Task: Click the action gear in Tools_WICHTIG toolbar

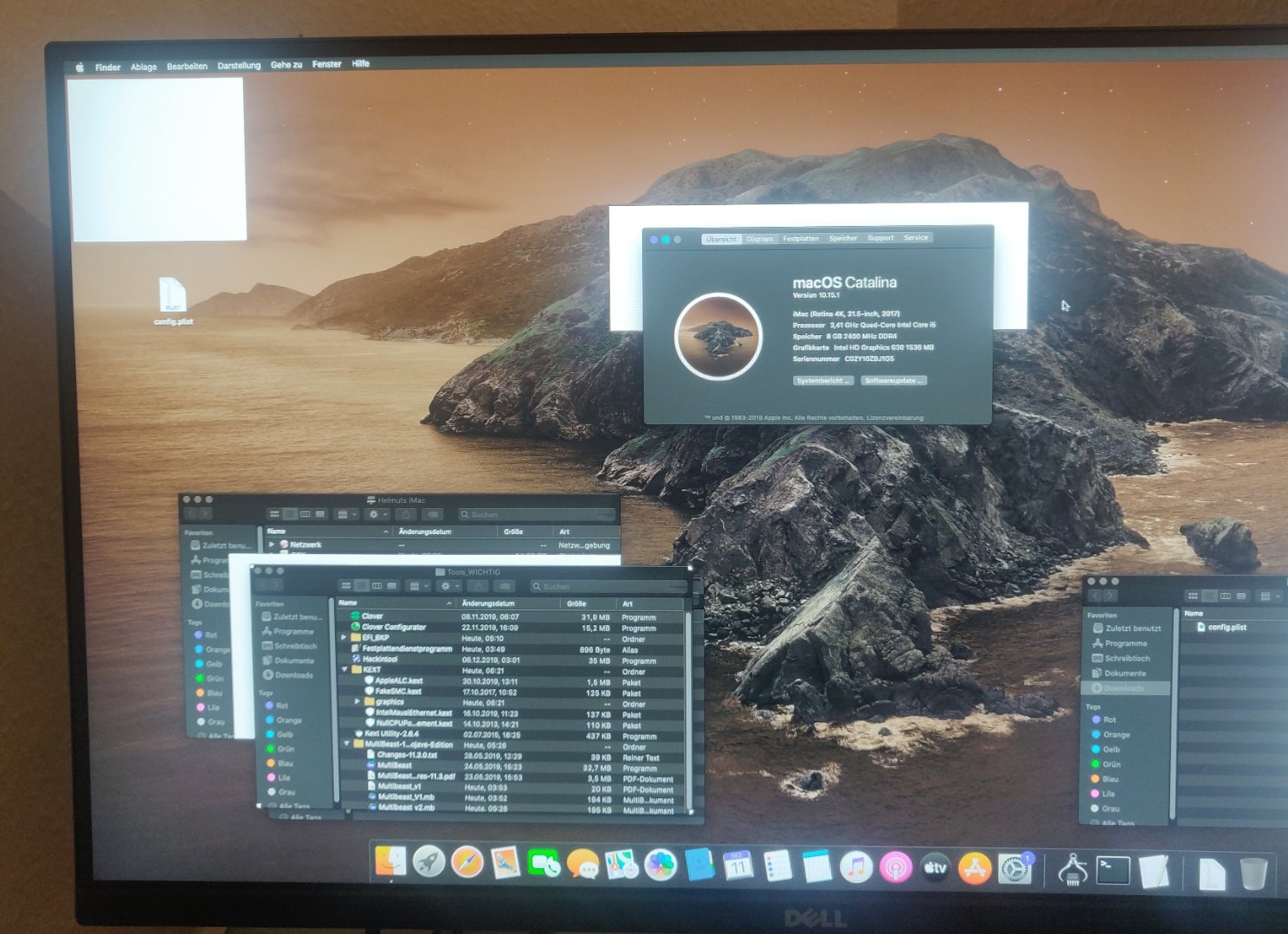Action: pyautogui.click(x=449, y=586)
